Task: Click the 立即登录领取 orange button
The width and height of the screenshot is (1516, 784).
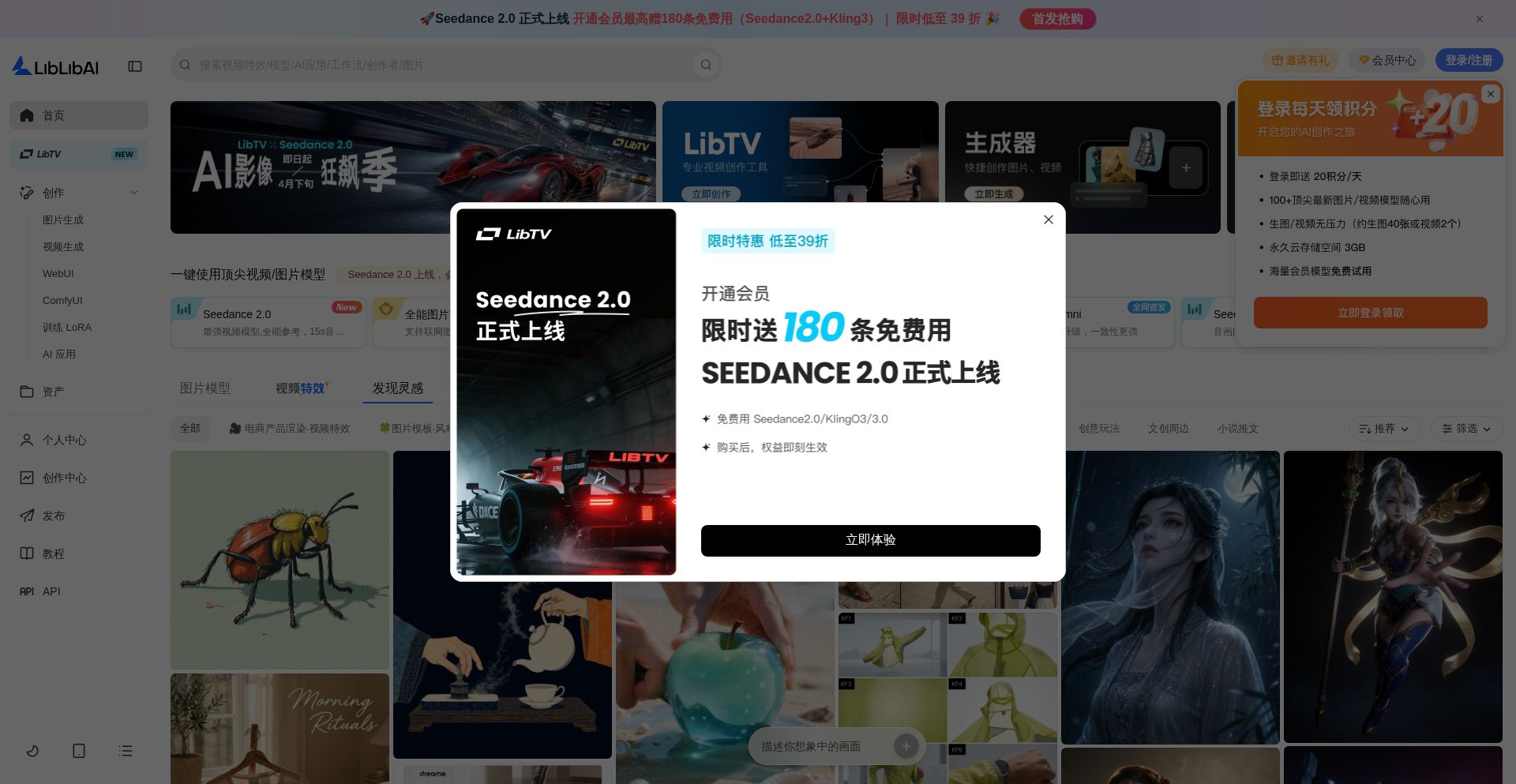Action: tap(1370, 312)
